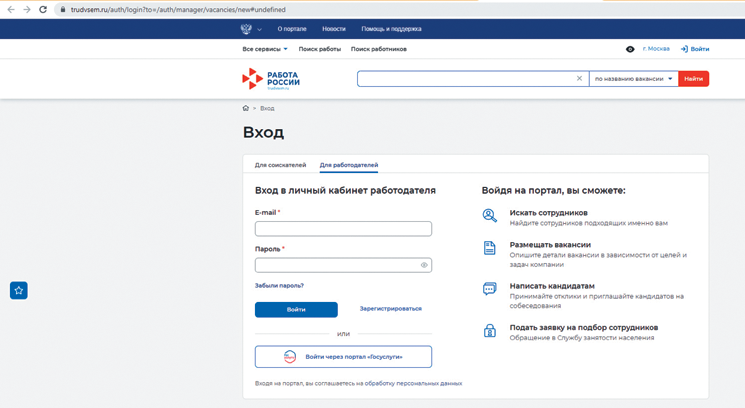Clear search field with X icon
This screenshot has width=745, height=408.
tap(579, 79)
